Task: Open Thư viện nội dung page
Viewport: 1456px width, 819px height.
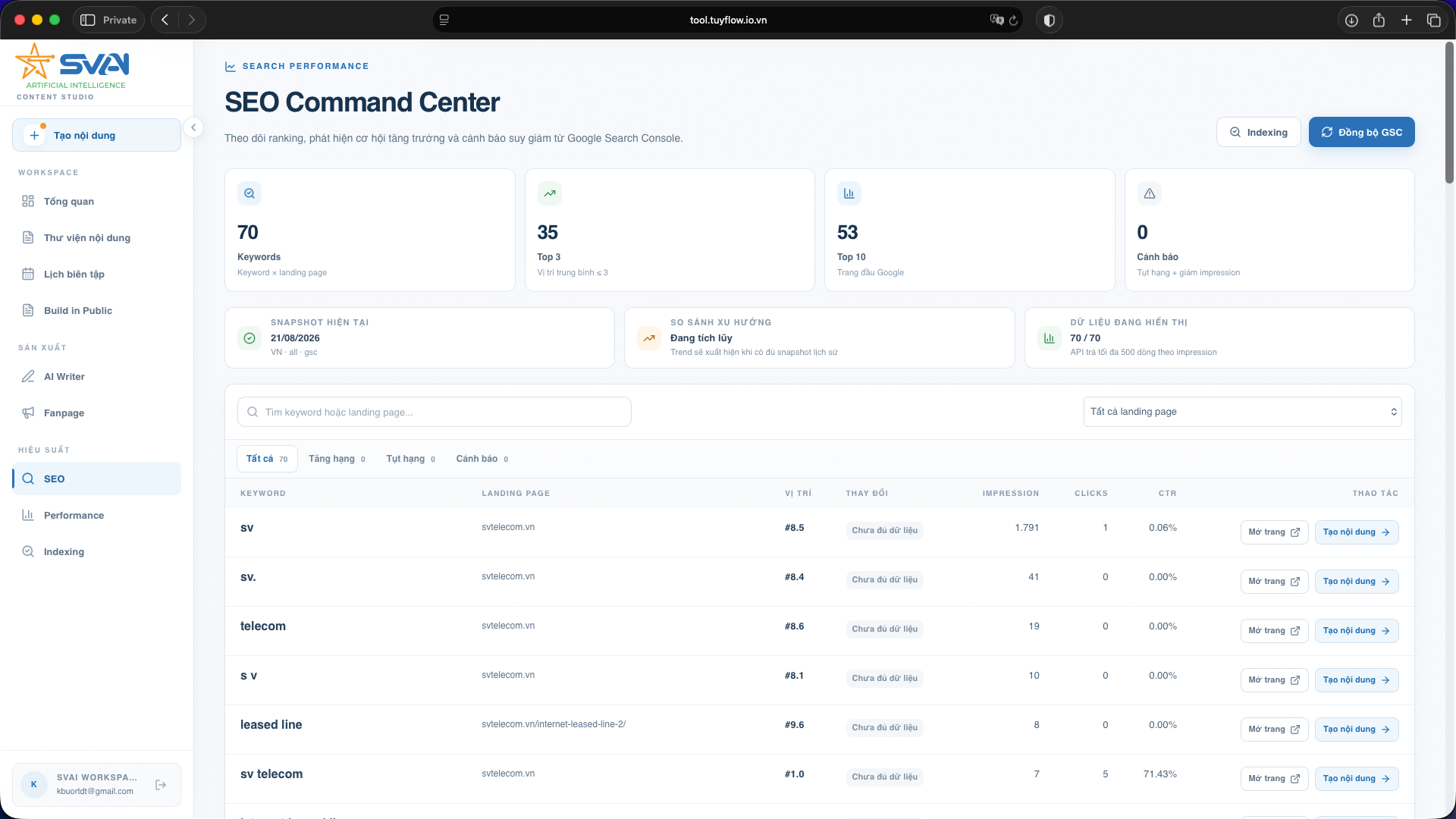Action: 96,237
